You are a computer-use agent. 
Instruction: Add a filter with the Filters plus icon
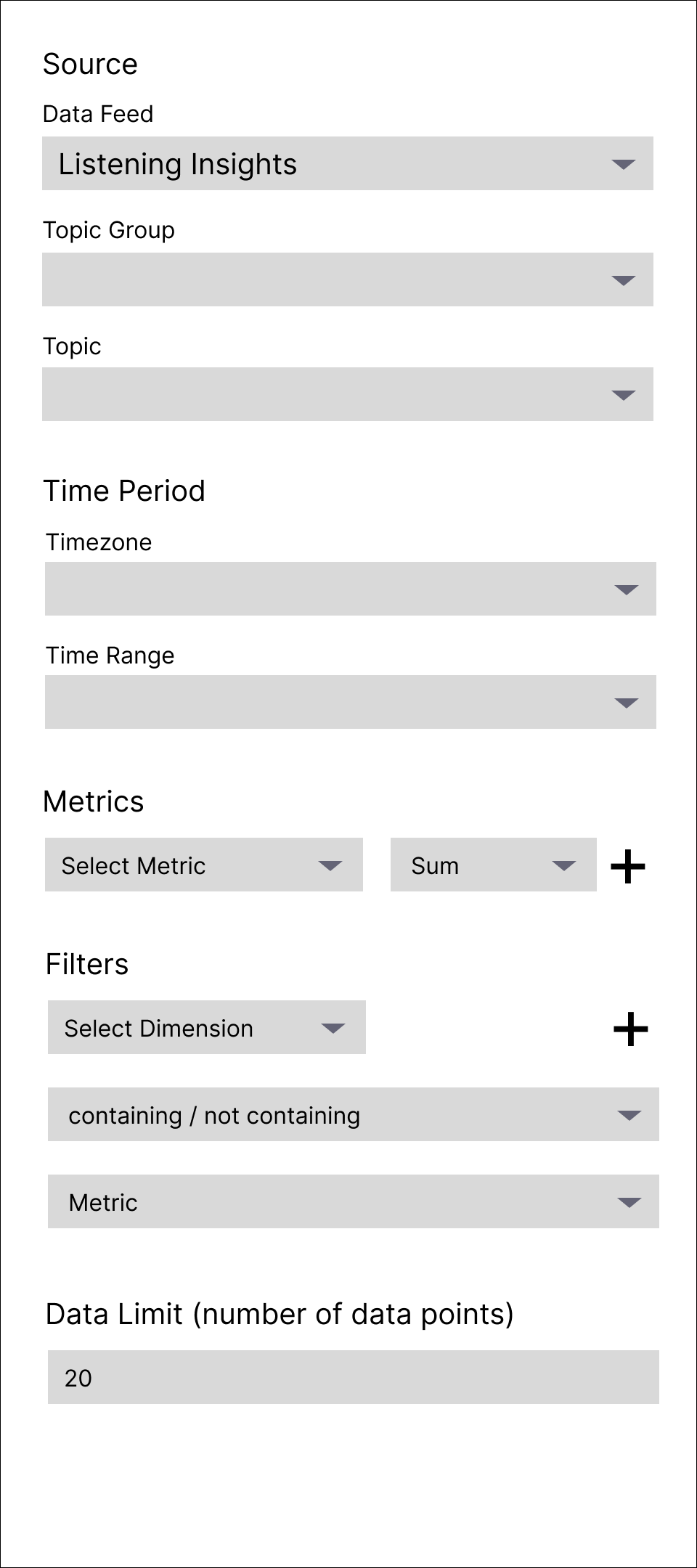click(x=631, y=1029)
